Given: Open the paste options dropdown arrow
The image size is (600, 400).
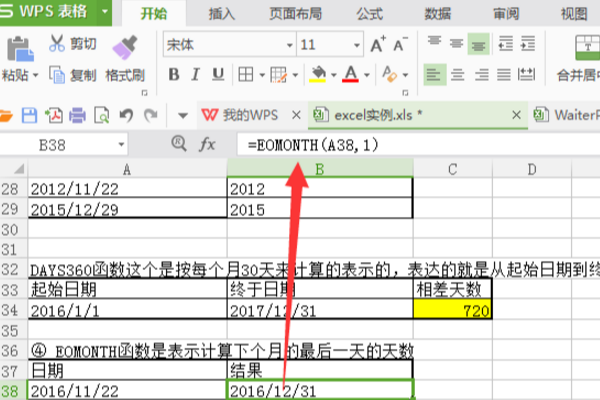Looking at the screenshot, I should pyautogui.click(x=36, y=75).
